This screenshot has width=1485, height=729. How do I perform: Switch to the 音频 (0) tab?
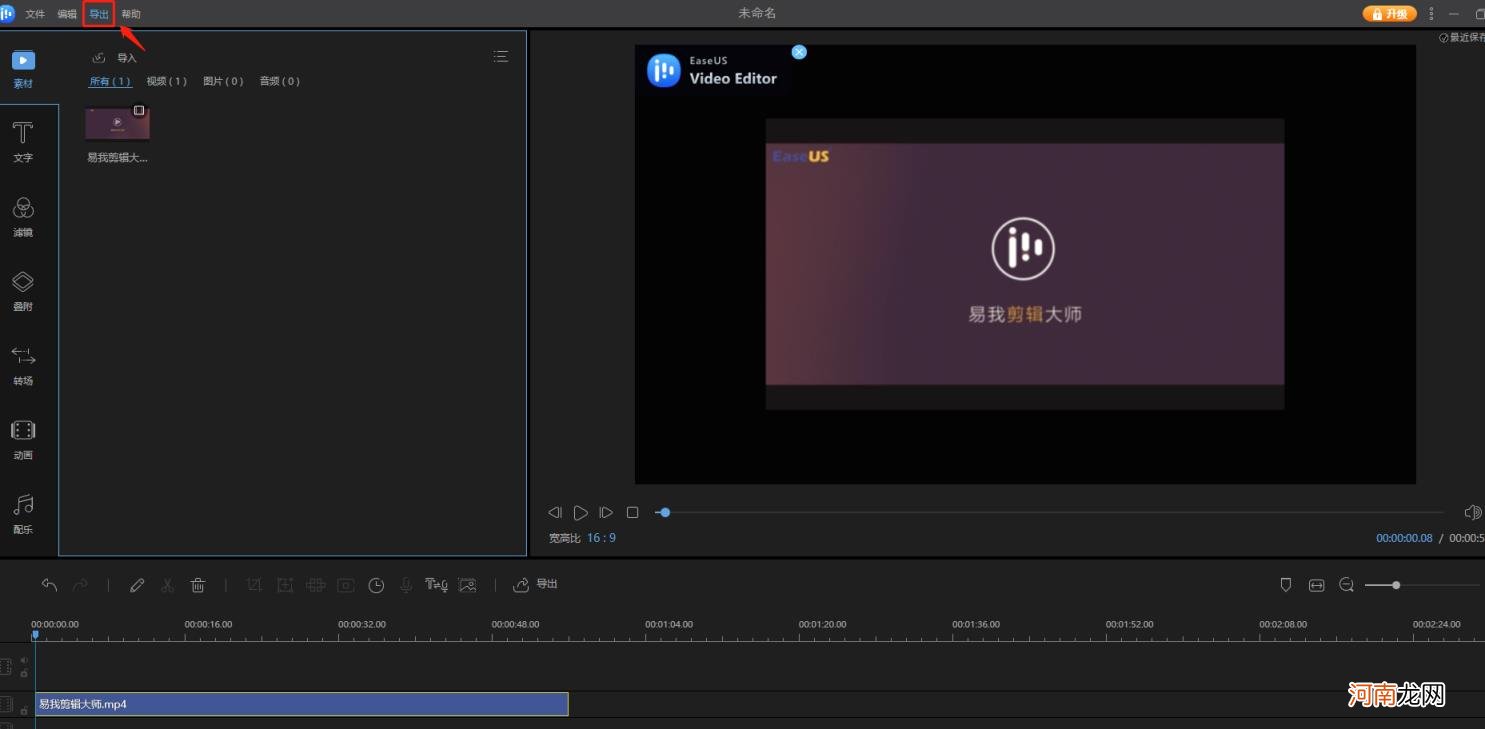(x=280, y=81)
